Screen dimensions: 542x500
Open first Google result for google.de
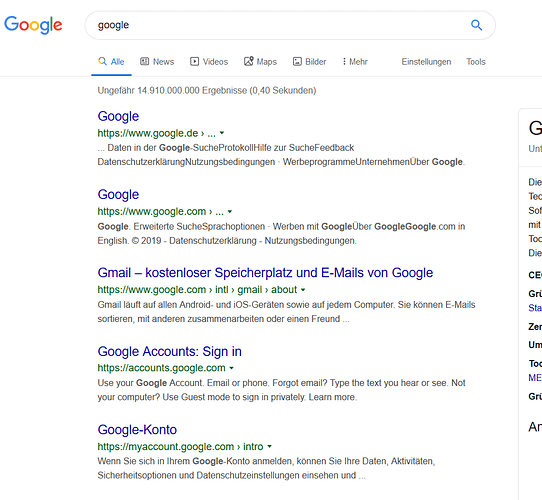tap(118, 117)
